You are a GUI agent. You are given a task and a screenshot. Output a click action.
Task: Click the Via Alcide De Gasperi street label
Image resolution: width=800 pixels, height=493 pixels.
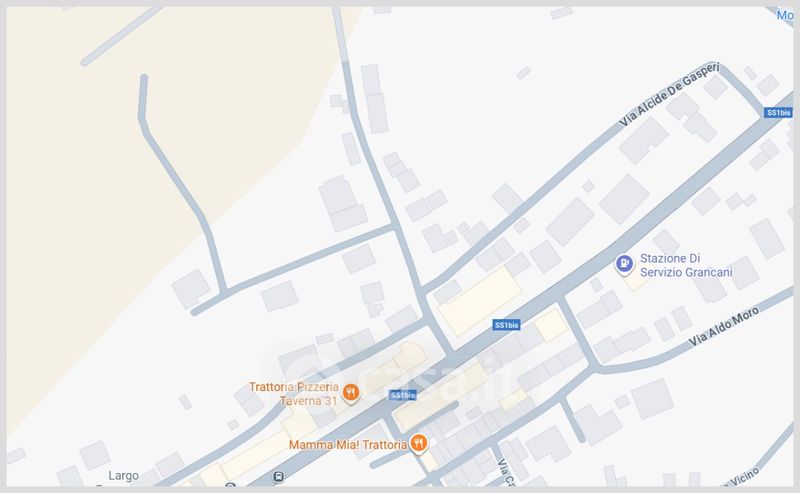click(669, 94)
